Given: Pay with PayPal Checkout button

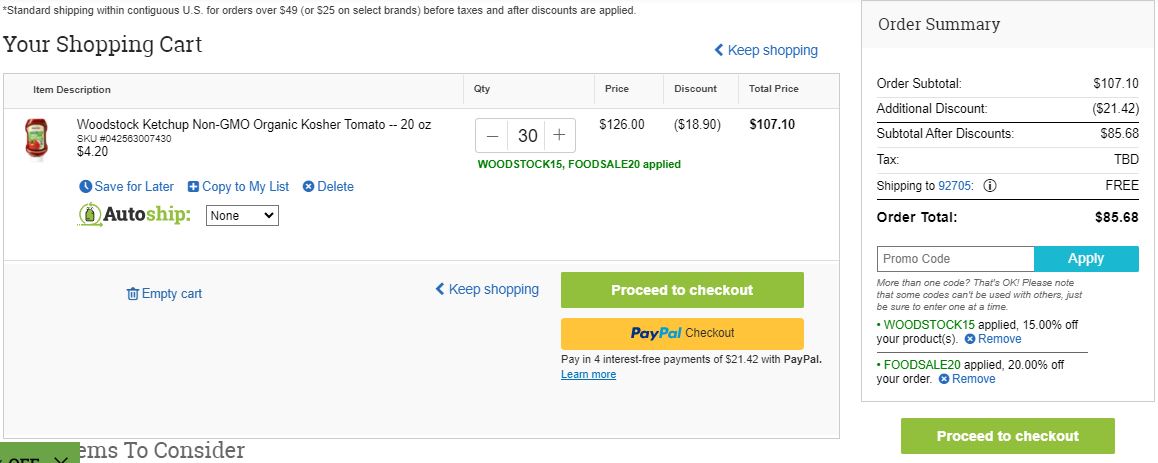Looking at the screenshot, I should pos(682,334).
